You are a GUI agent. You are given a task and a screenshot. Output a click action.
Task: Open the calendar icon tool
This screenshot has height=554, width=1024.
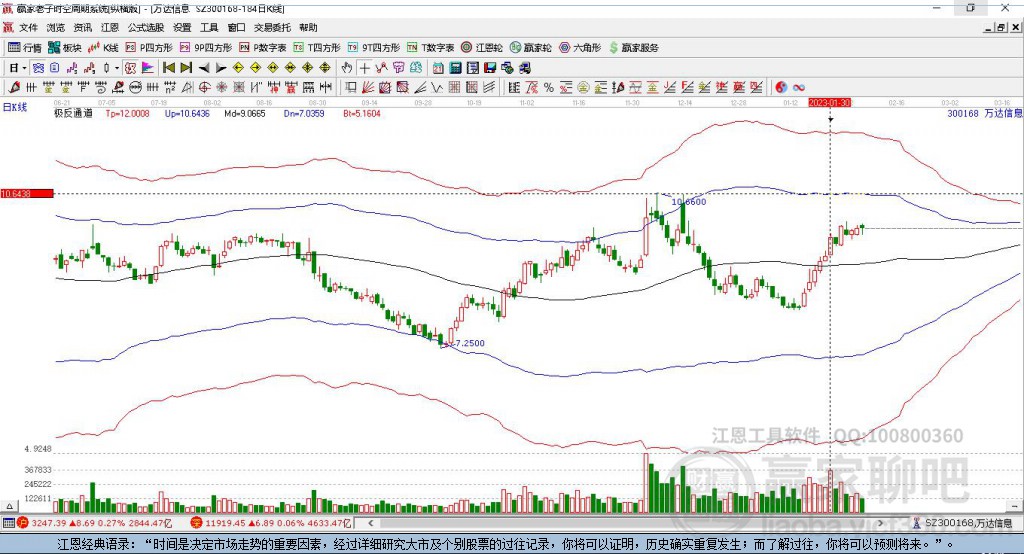click(x=438, y=68)
